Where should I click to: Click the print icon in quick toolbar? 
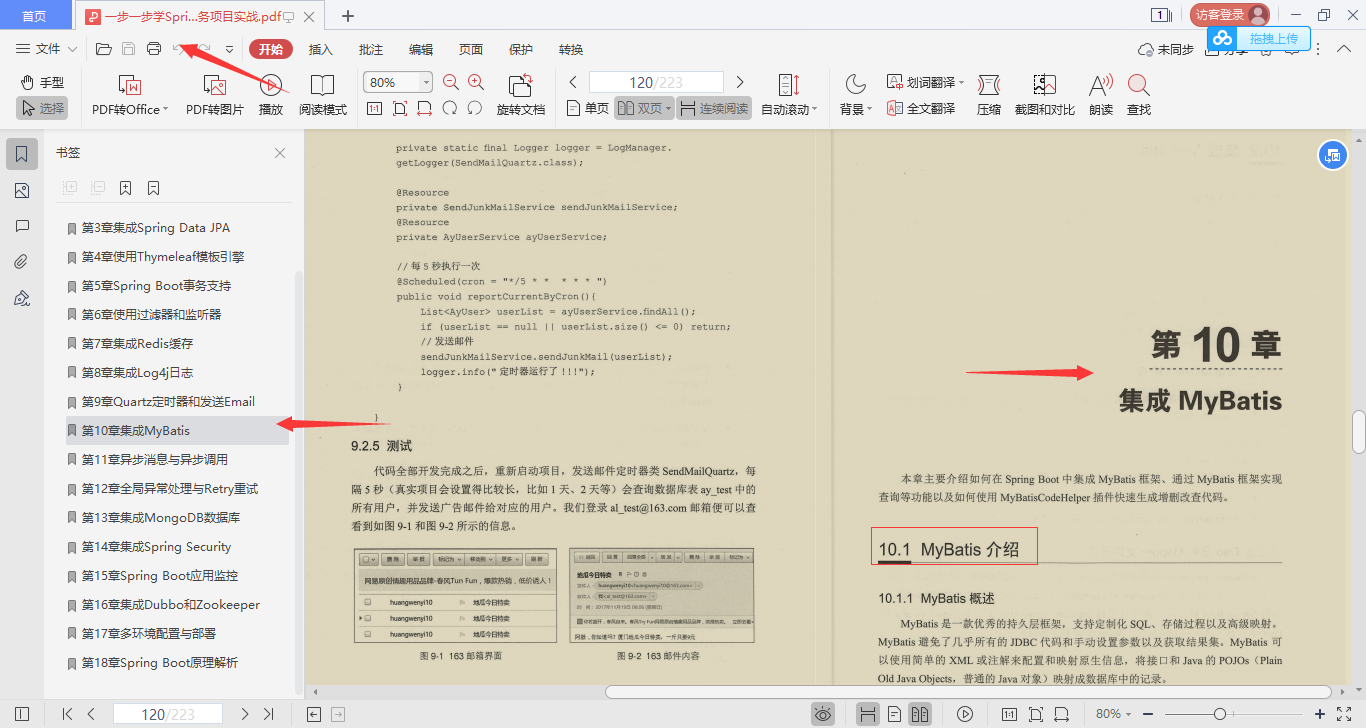pyautogui.click(x=154, y=49)
